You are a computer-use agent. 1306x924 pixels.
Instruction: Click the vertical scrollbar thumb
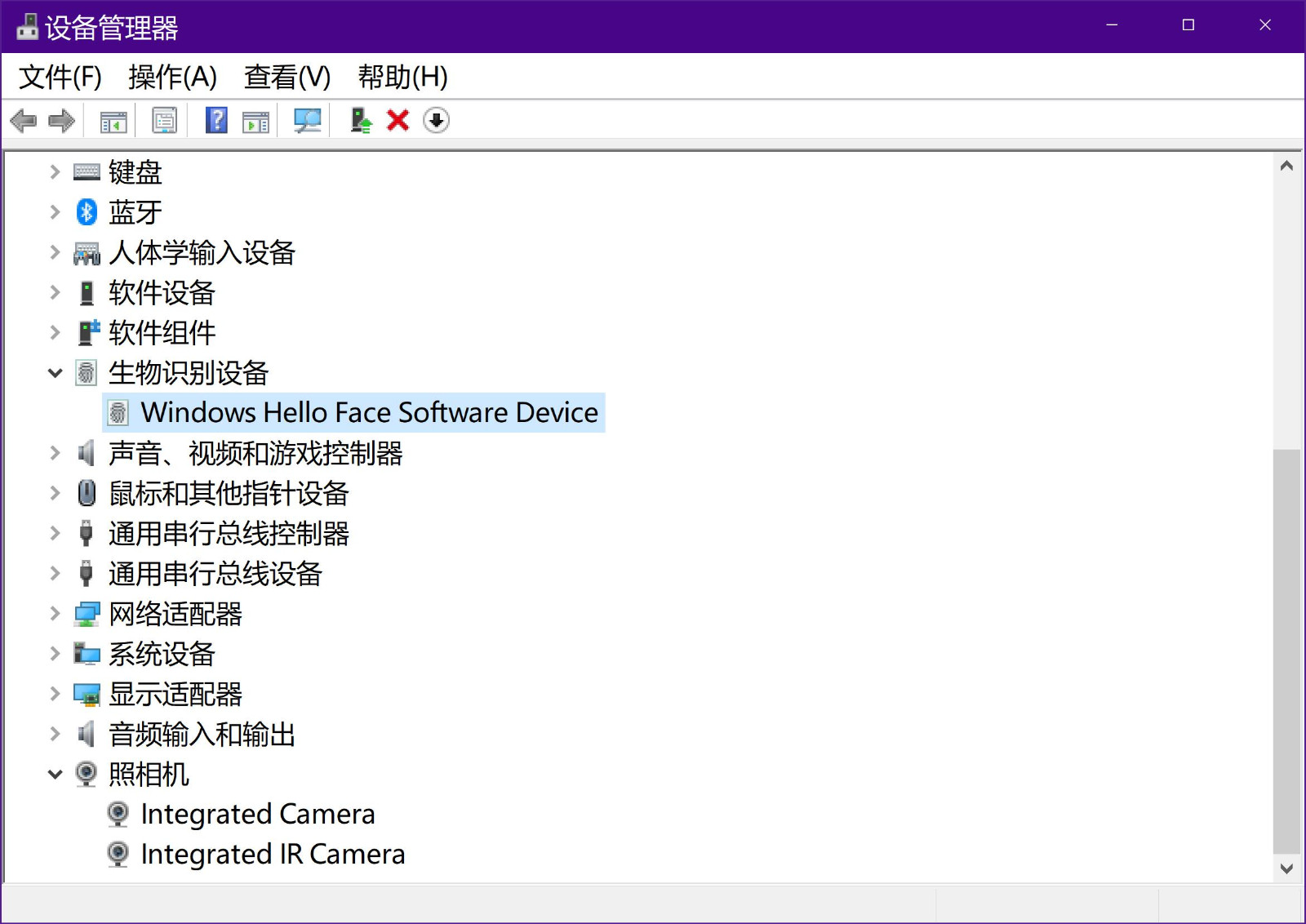pyautogui.click(x=1286, y=651)
